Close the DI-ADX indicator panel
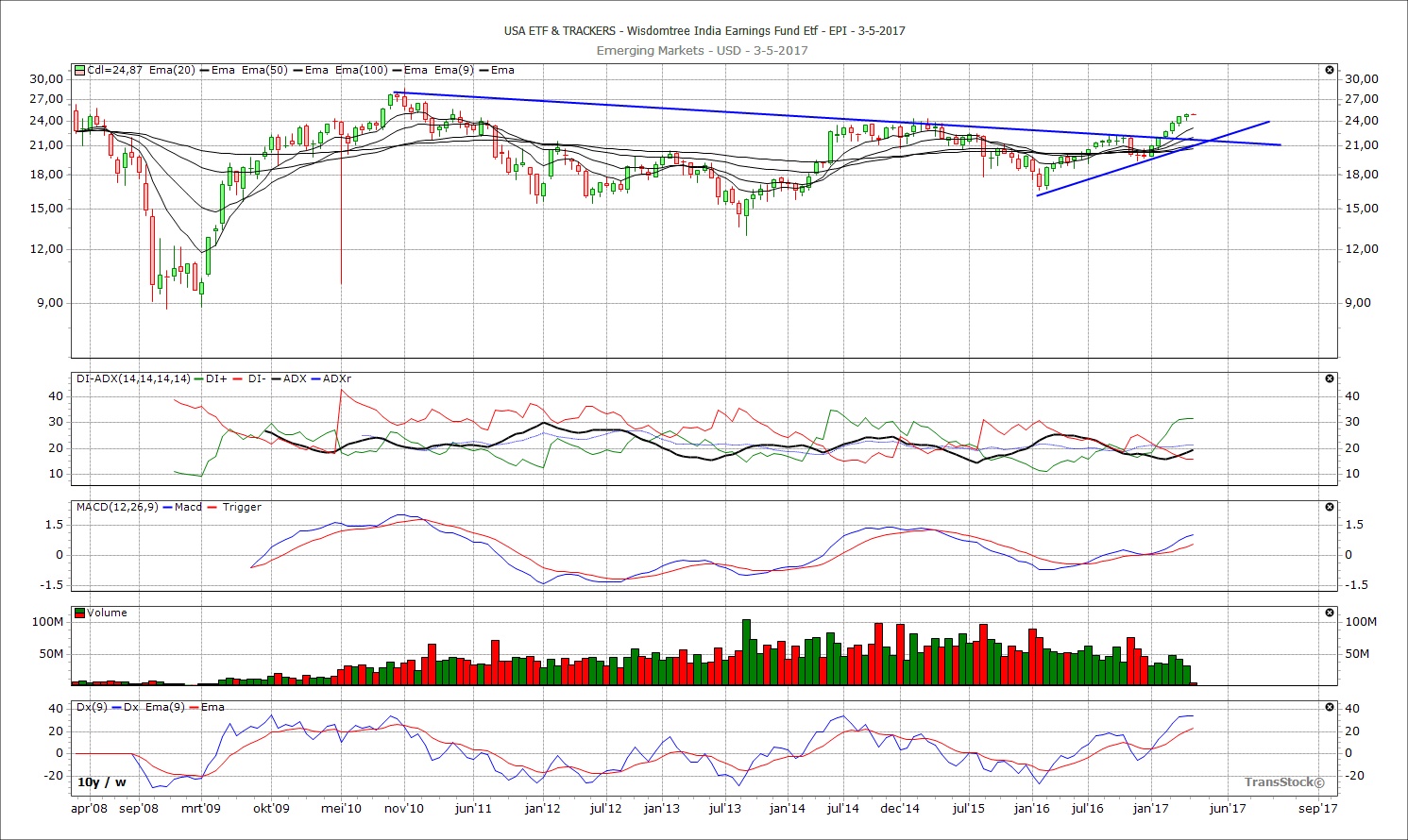 (x=1330, y=378)
